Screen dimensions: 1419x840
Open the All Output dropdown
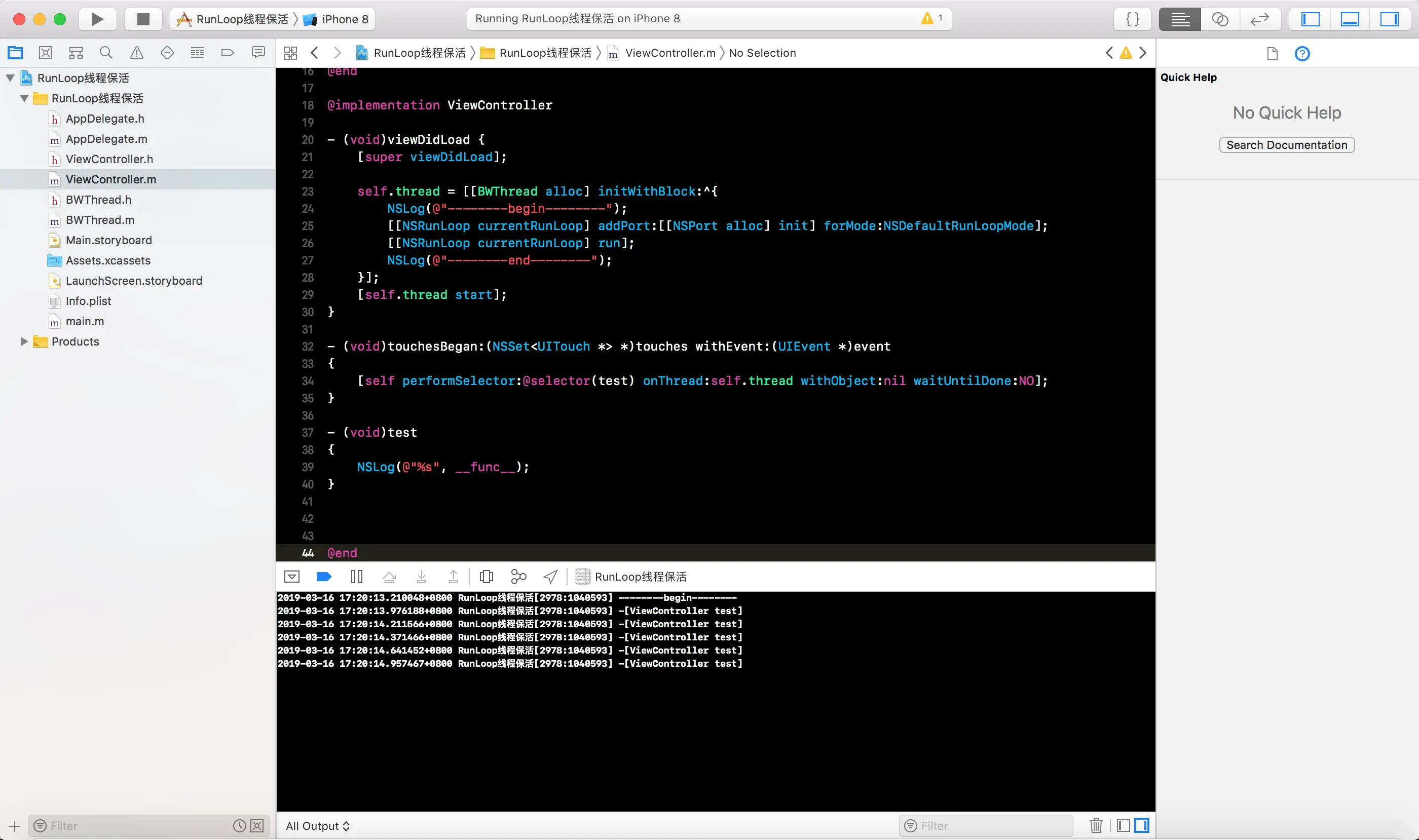(318, 826)
